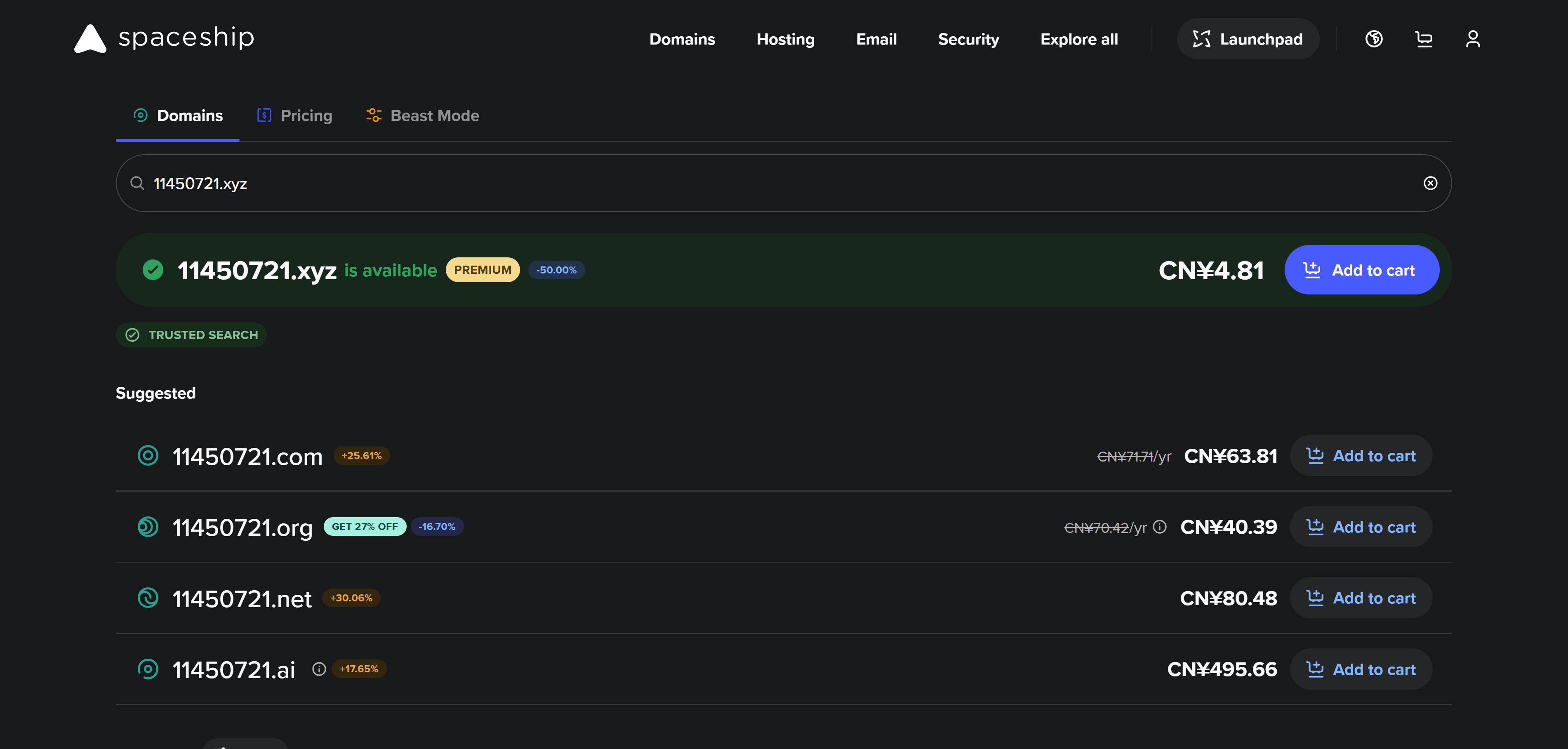Add 11450721.xyz to cart
The height and width of the screenshot is (749, 1568).
point(1362,270)
